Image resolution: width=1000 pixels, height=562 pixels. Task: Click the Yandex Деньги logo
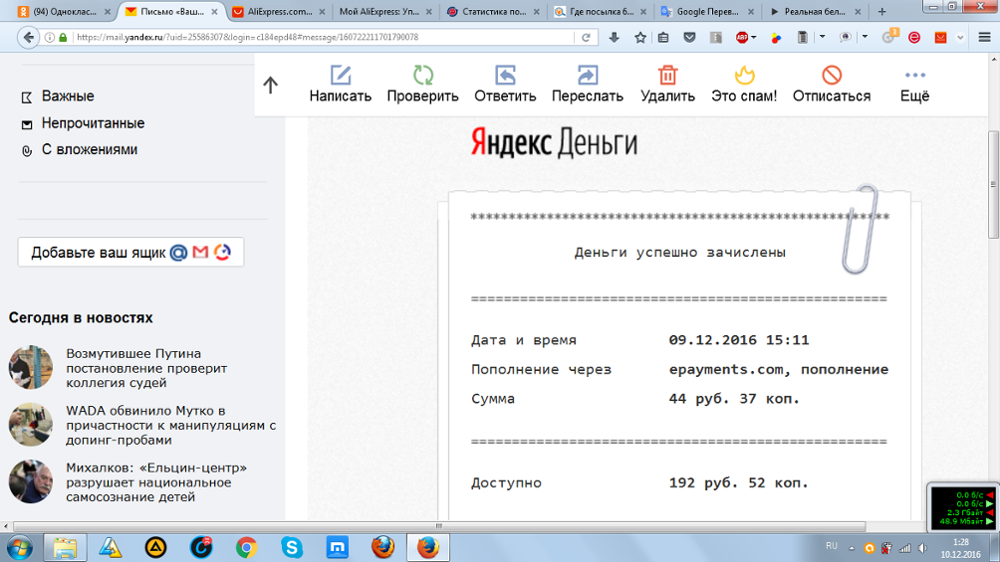pyautogui.click(x=554, y=142)
